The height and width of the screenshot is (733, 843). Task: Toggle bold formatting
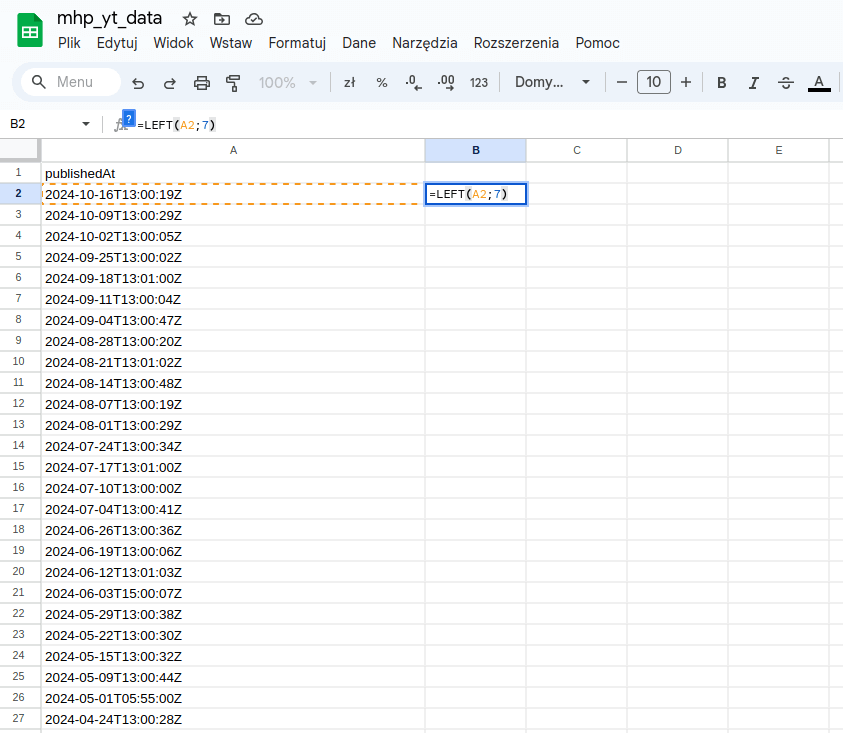(x=722, y=83)
